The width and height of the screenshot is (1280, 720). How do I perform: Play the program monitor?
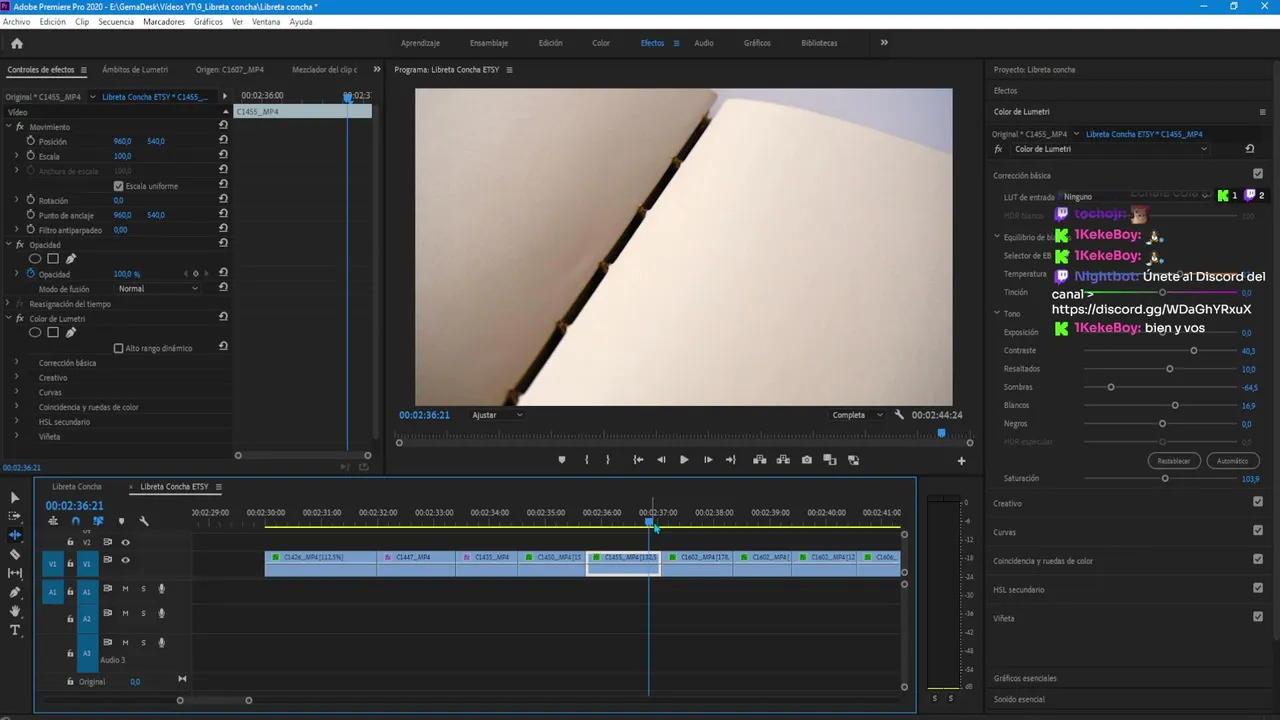pos(684,460)
